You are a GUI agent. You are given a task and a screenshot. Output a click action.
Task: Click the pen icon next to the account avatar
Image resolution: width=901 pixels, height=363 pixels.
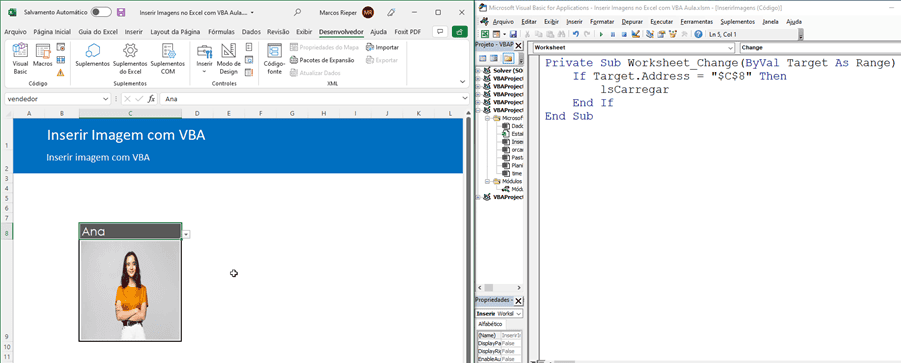coord(391,12)
